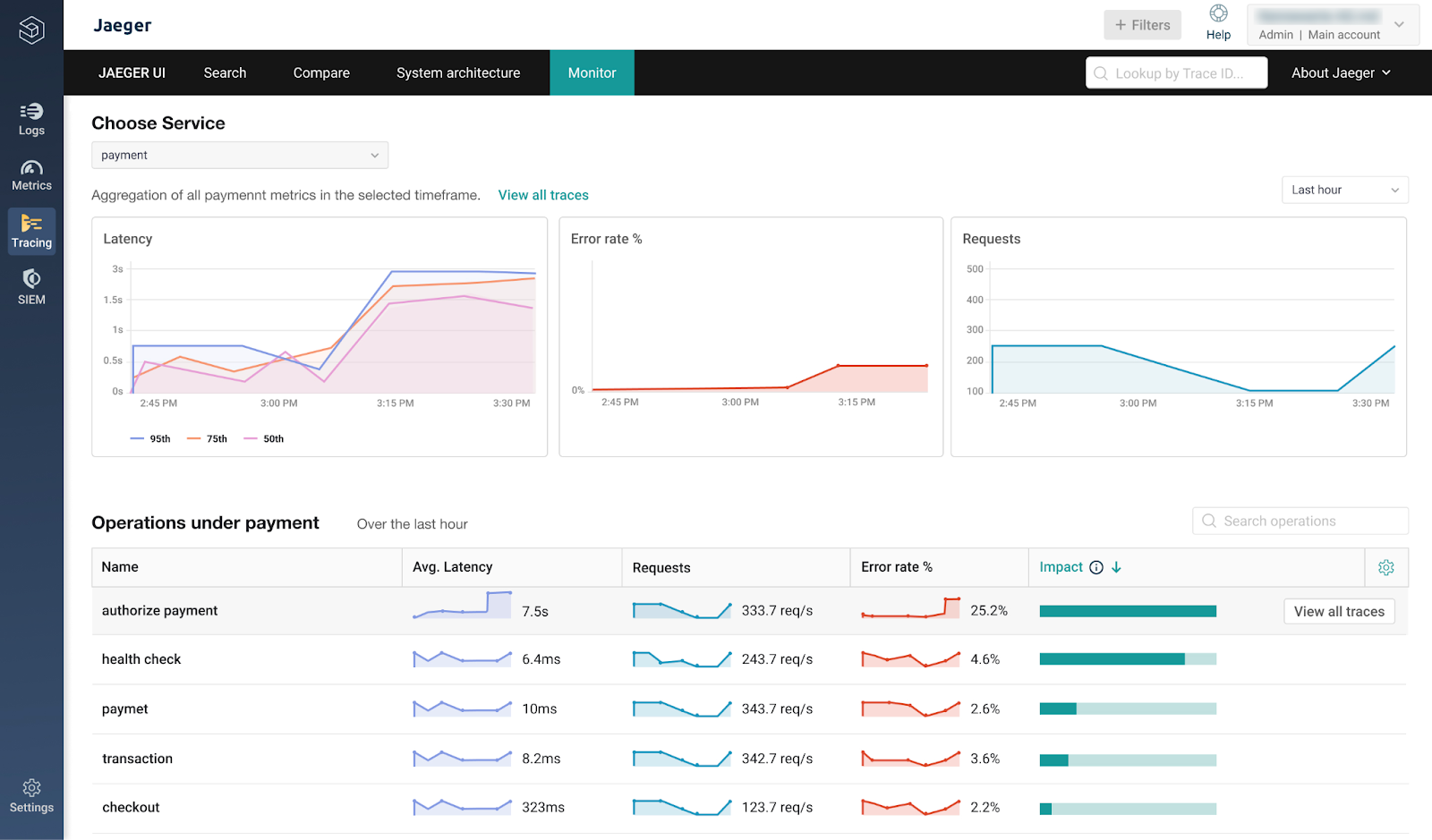1432x840 pixels.
Task: Click transaction impact bar
Action: pos(1128,760)
